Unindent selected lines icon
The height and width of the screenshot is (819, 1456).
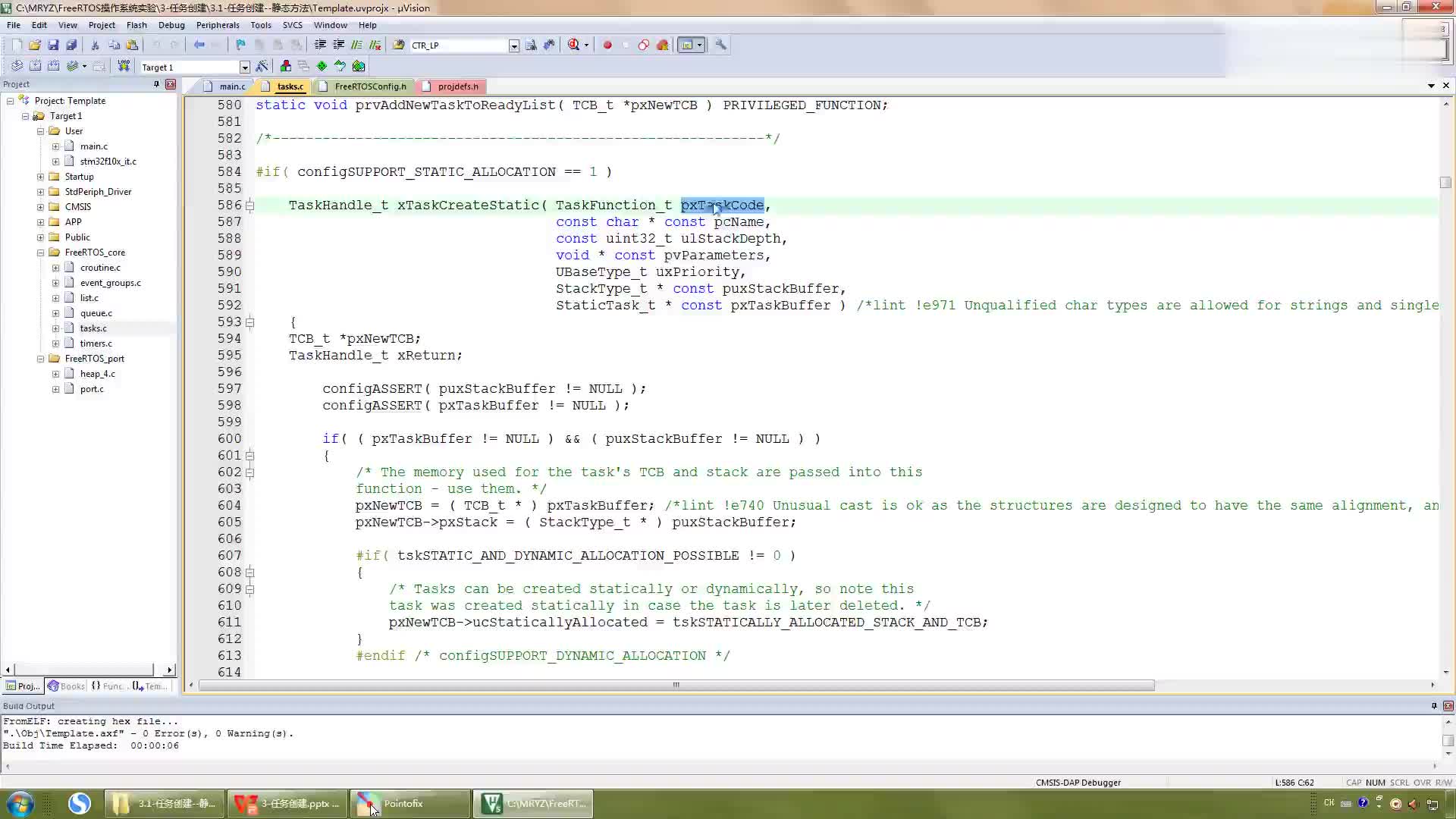pyautogui.click(x=338, y=45)
